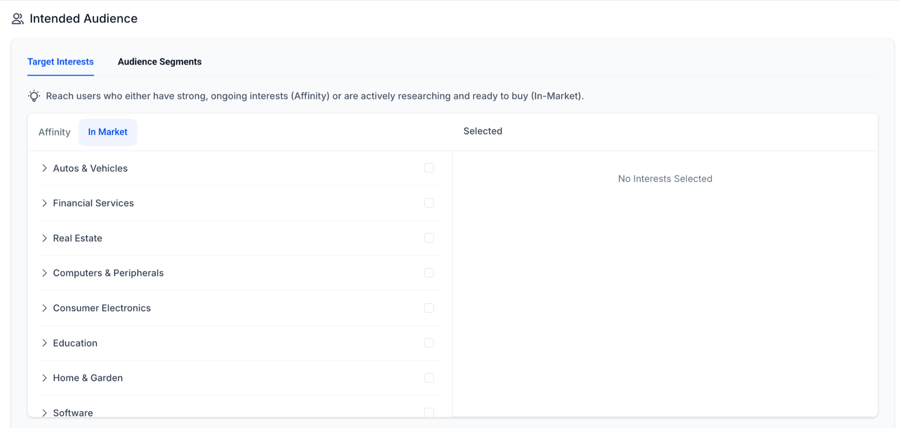900x428 pixels.
Task: Select the Consumer Electronics checkbox
Action: (429, 308)
